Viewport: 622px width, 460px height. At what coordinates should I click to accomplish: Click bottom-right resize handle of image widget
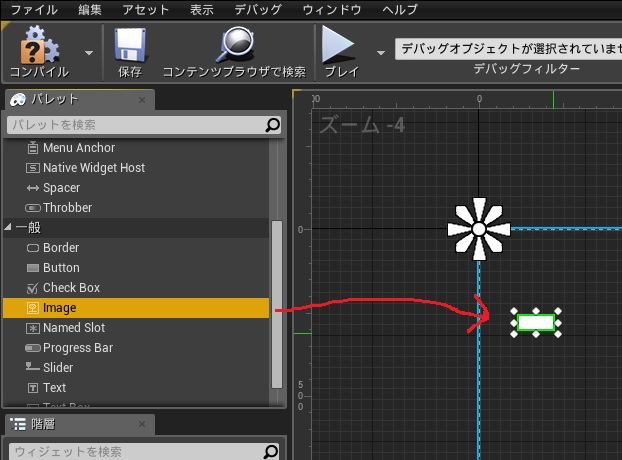(558, 334)
